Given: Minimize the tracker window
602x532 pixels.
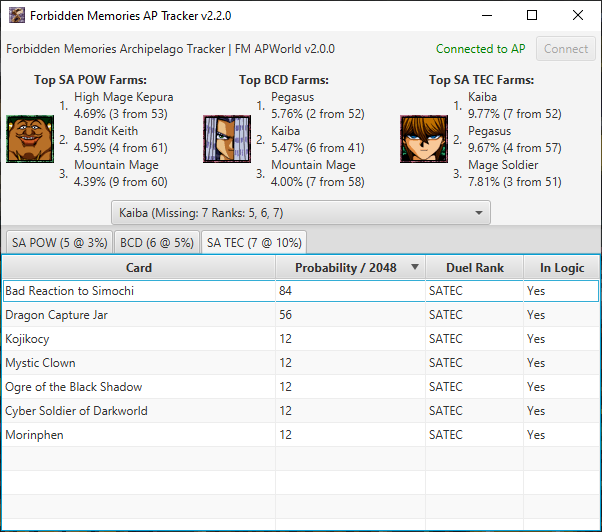Looking at the screenshot, I should [x=487, y=15].
